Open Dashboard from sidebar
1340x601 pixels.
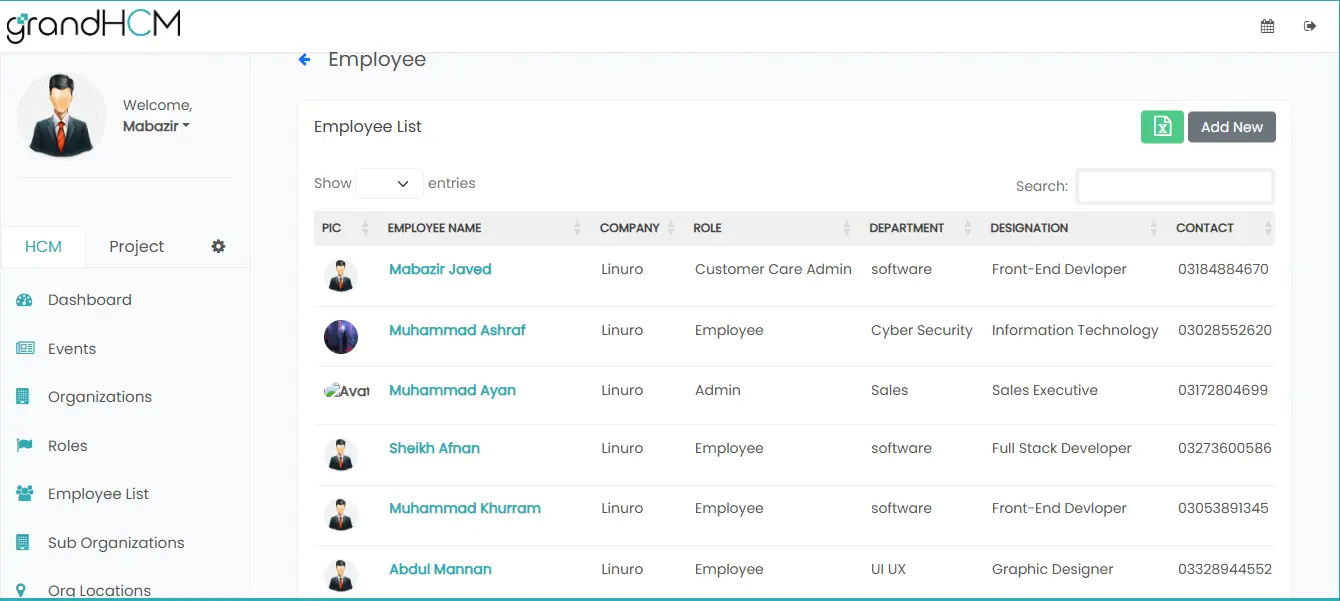point(89,300)
